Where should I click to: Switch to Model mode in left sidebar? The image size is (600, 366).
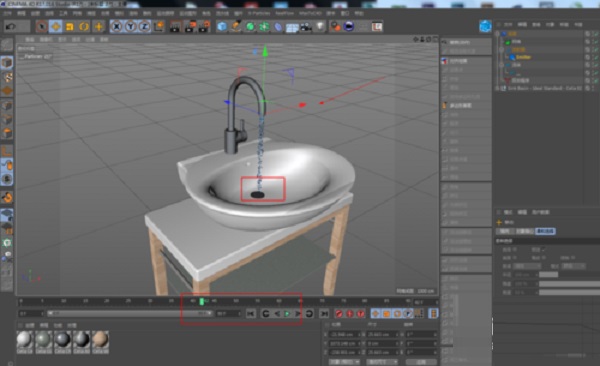point(7,62)
